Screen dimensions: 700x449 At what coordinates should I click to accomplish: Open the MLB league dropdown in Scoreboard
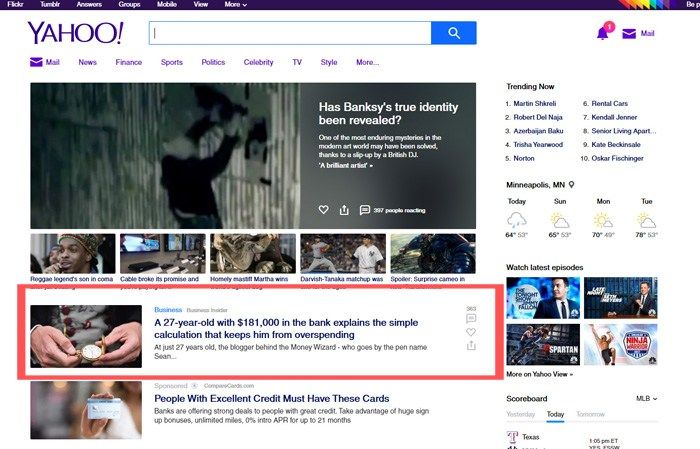click(x=646, y=398)
